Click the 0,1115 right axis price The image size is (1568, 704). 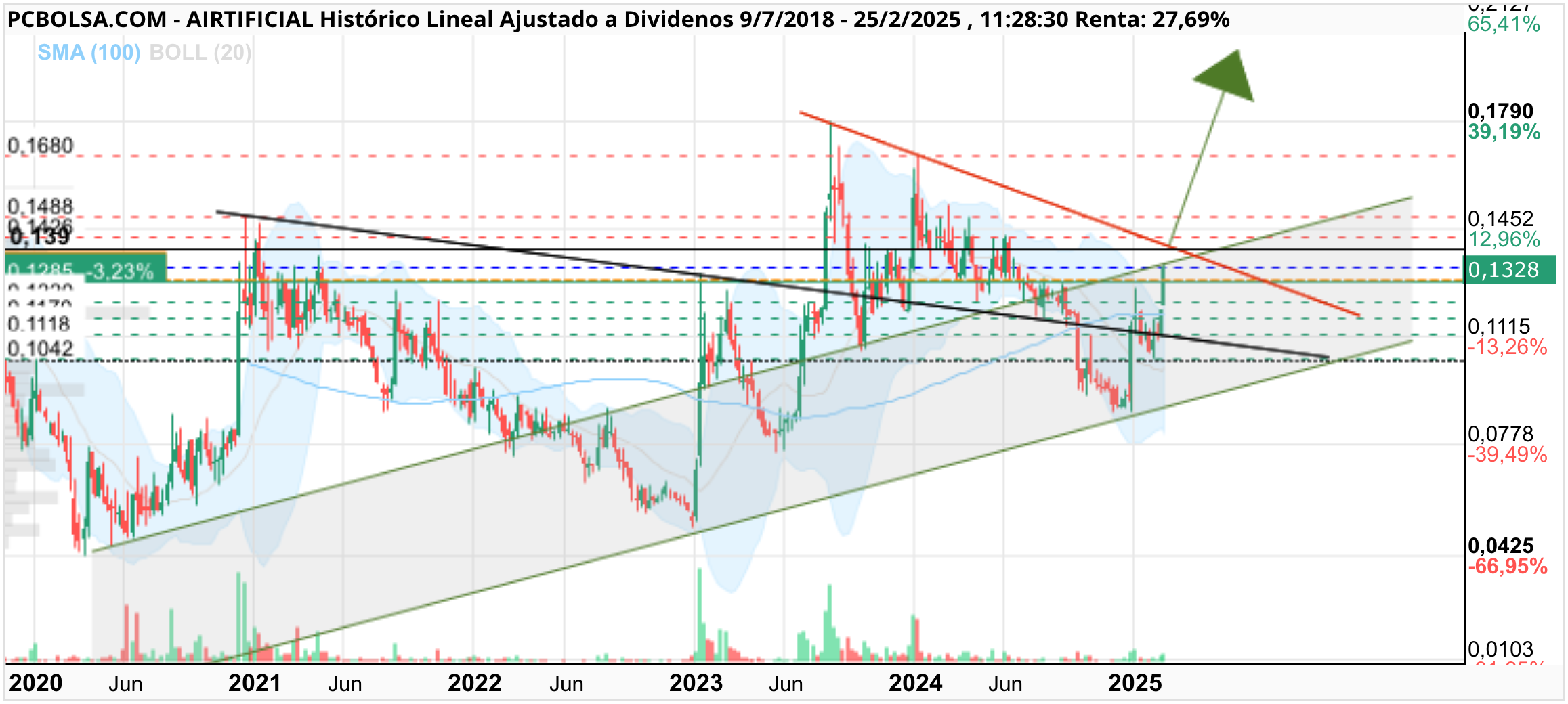coord(1499,327)
